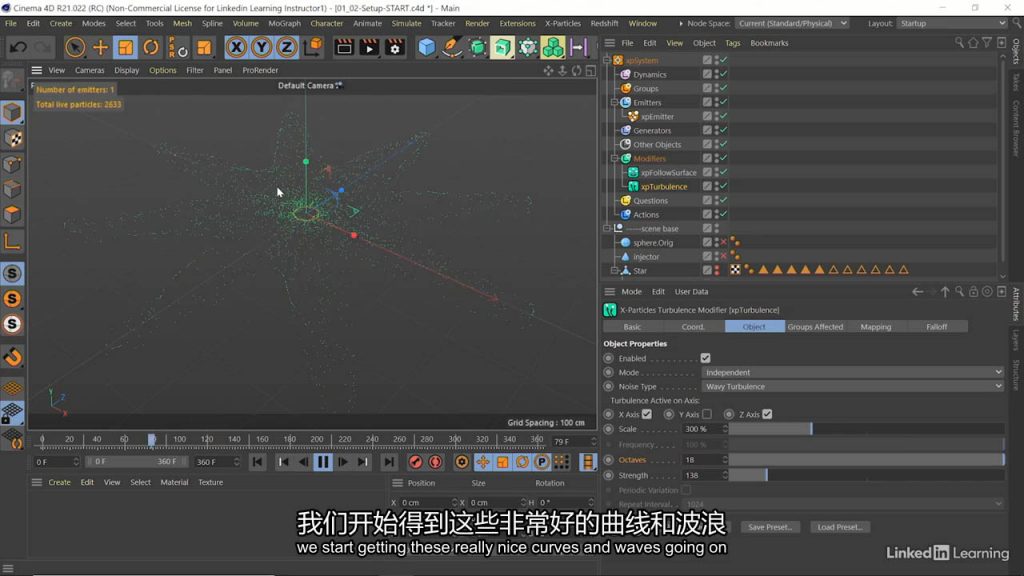
Task: Add a Cube primitive object
Action: [x=426, y=48]
